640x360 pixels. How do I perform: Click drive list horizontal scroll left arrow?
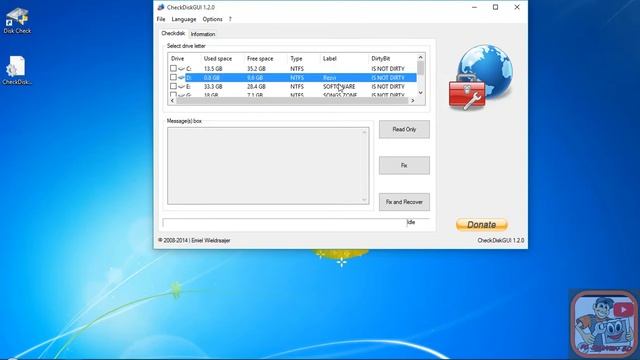tap(172, 100)
